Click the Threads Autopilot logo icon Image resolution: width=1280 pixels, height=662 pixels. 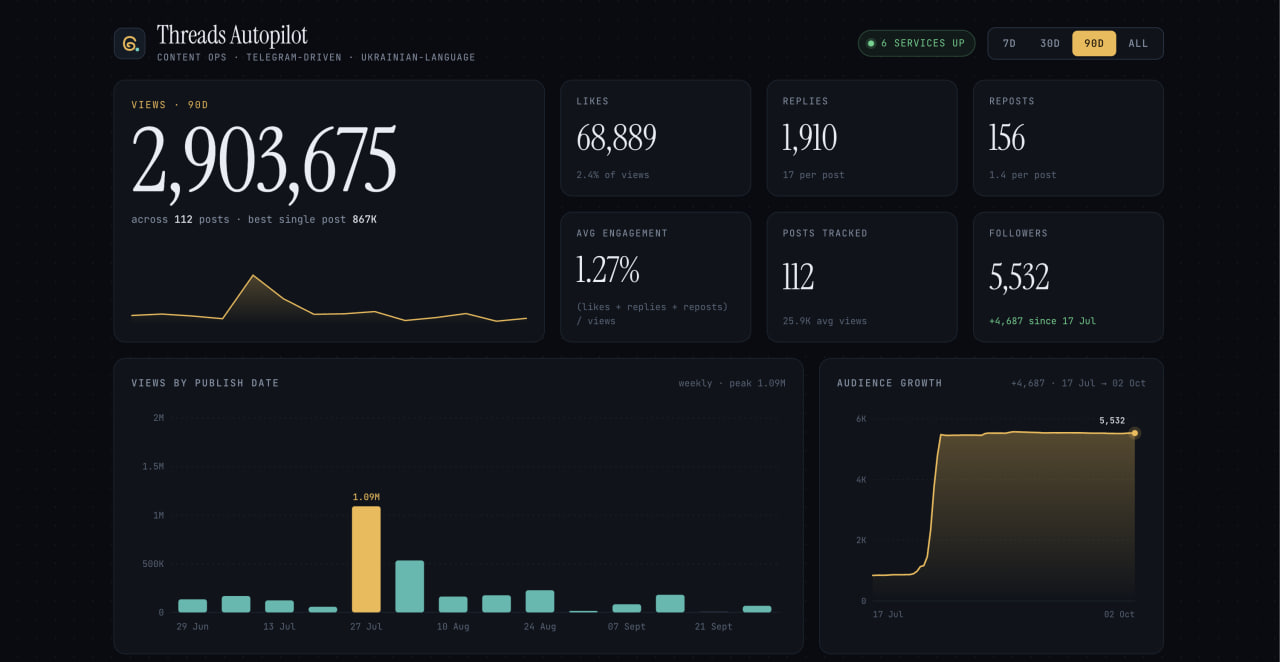[x=129, y=43]
